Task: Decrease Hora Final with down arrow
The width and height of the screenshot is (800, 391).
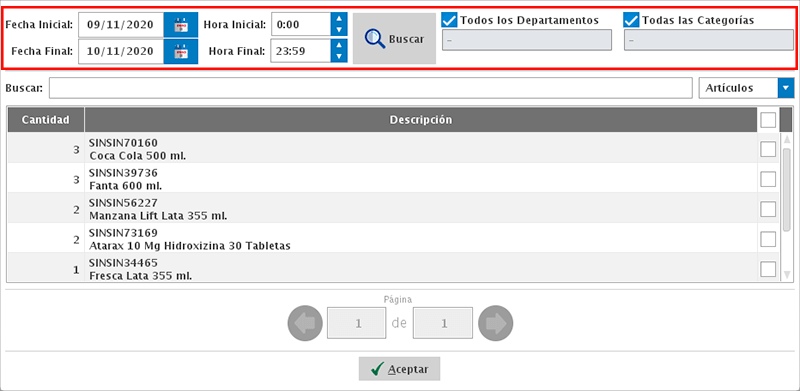Action: (x=339, y=57)
